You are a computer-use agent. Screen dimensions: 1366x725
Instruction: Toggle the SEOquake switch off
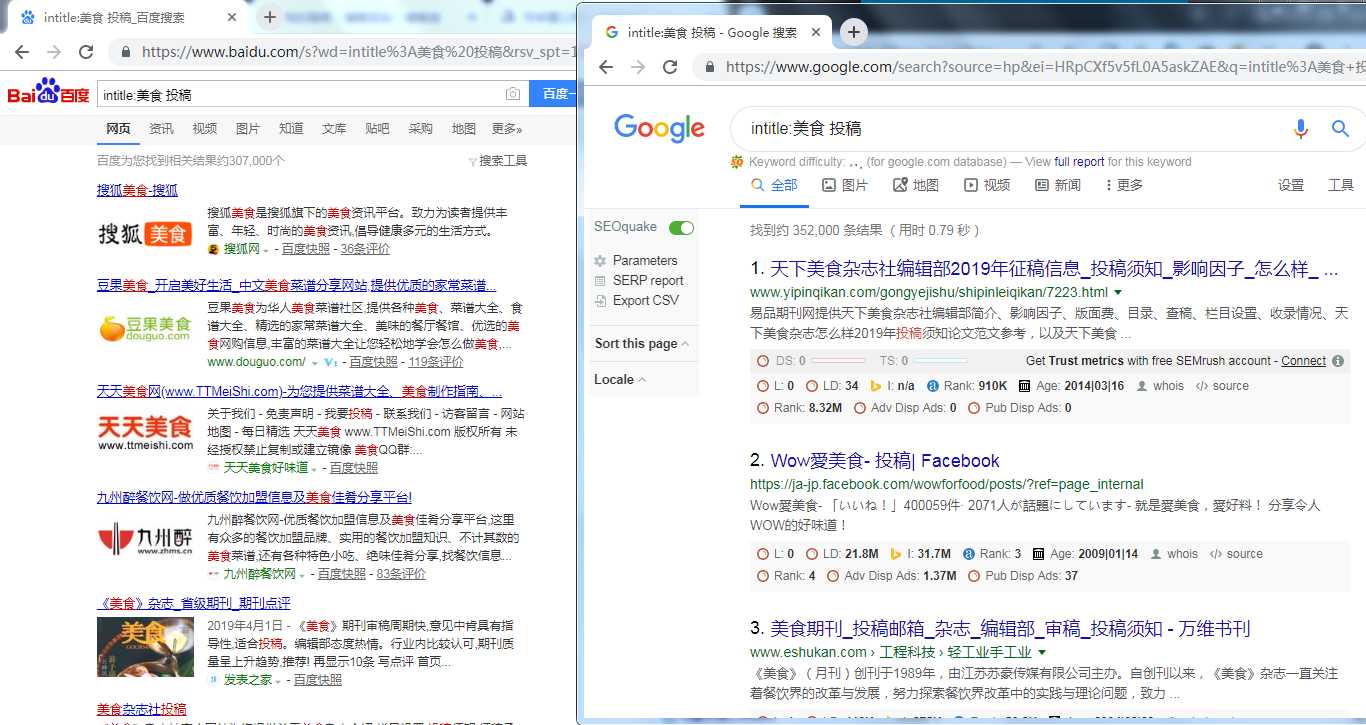coord(681,228)
